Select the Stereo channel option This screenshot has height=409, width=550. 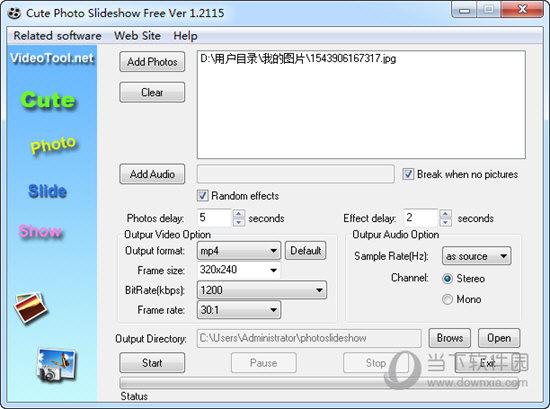[447, 279]
